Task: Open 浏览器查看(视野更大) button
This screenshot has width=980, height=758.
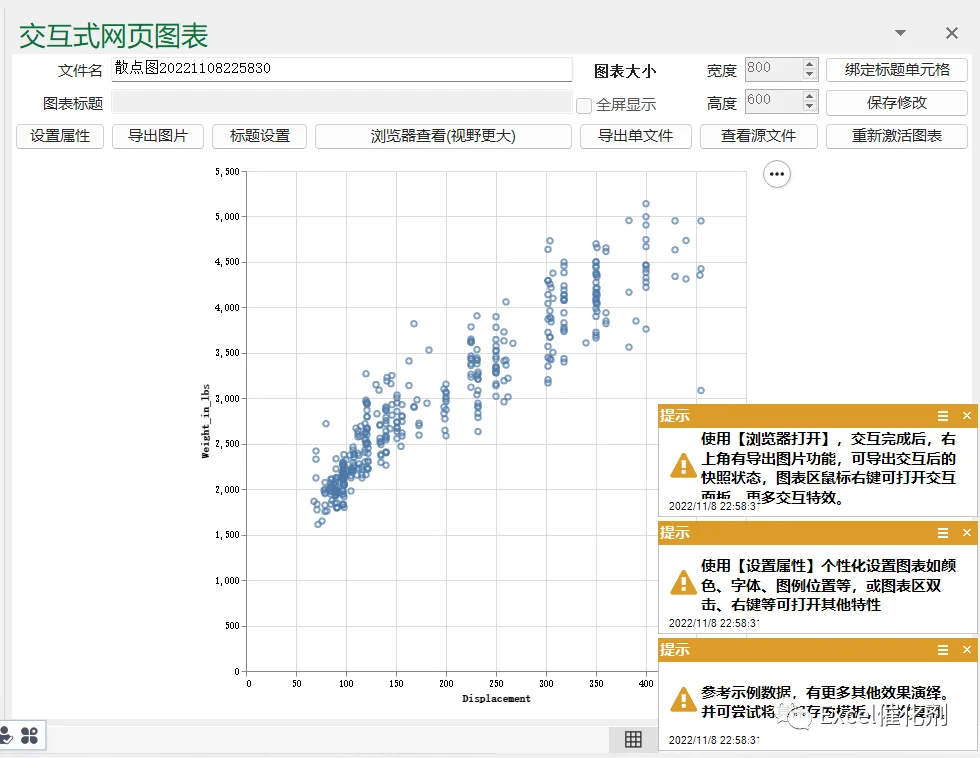Action: pyautogui.click(x=443, y=136)
